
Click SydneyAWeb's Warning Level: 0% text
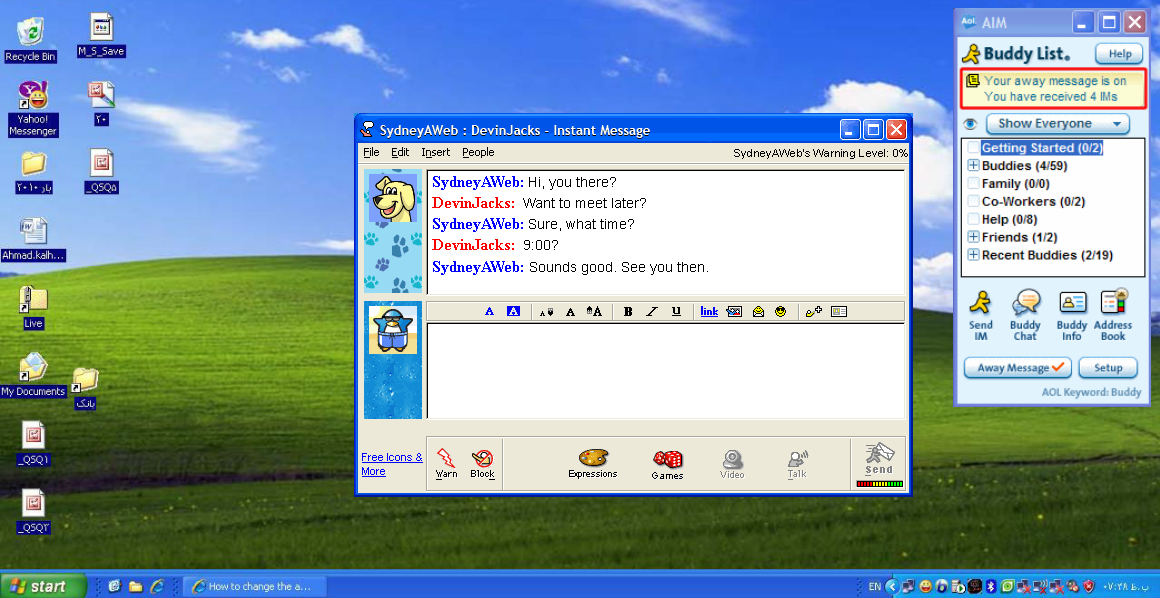(x=820, y=153)
